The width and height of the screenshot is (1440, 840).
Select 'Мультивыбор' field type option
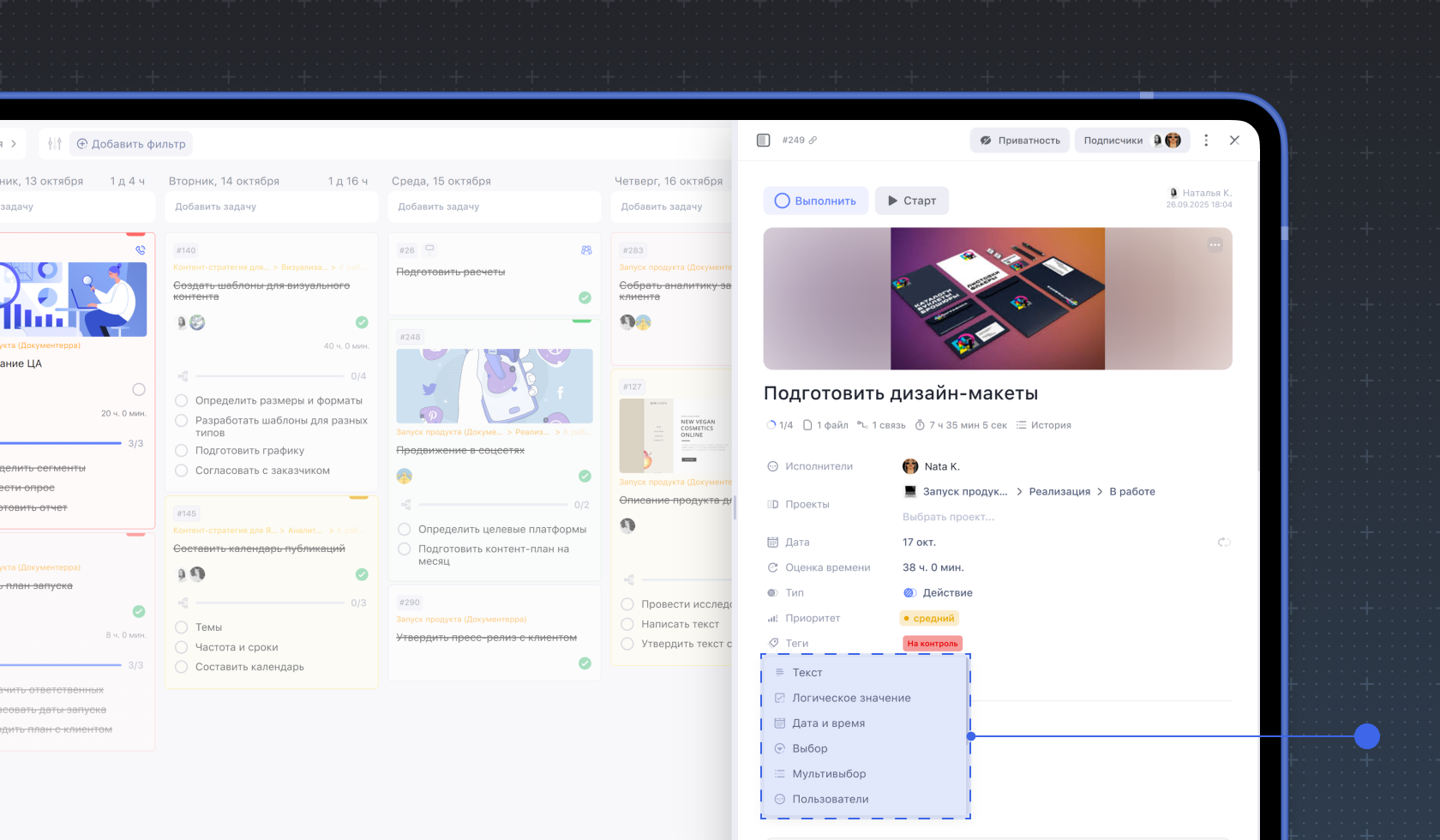(829, 774)
